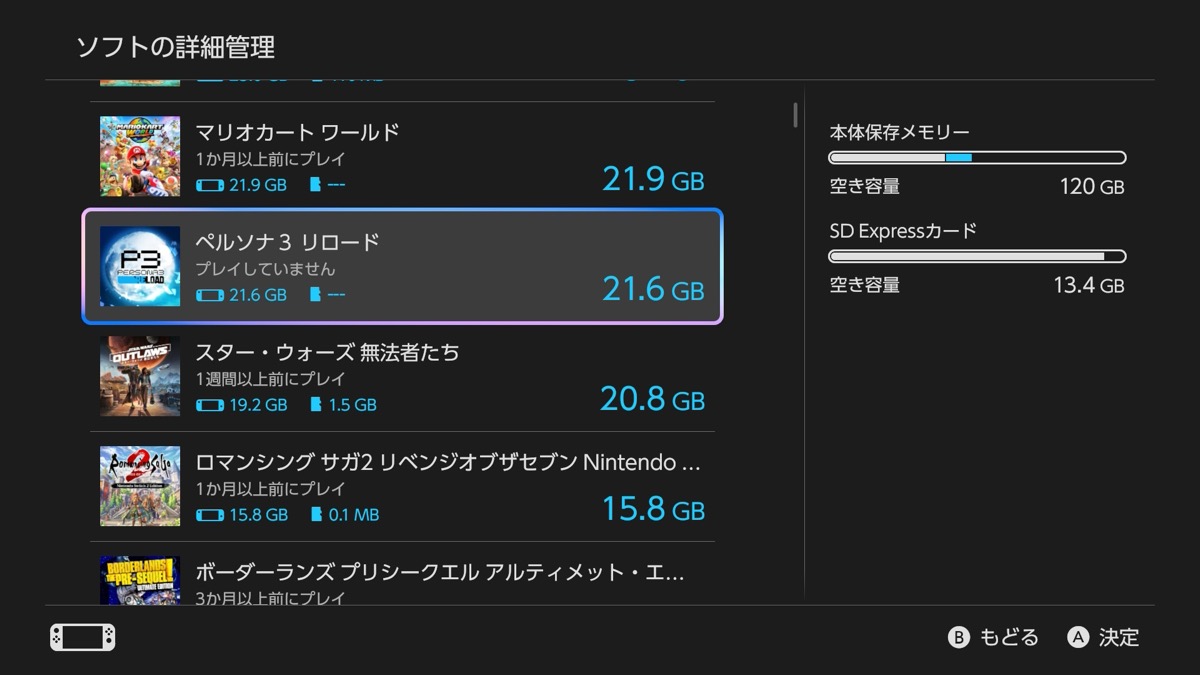
Task: Select the Persona 3 Reload cover icon
Action: click(140, 266)
